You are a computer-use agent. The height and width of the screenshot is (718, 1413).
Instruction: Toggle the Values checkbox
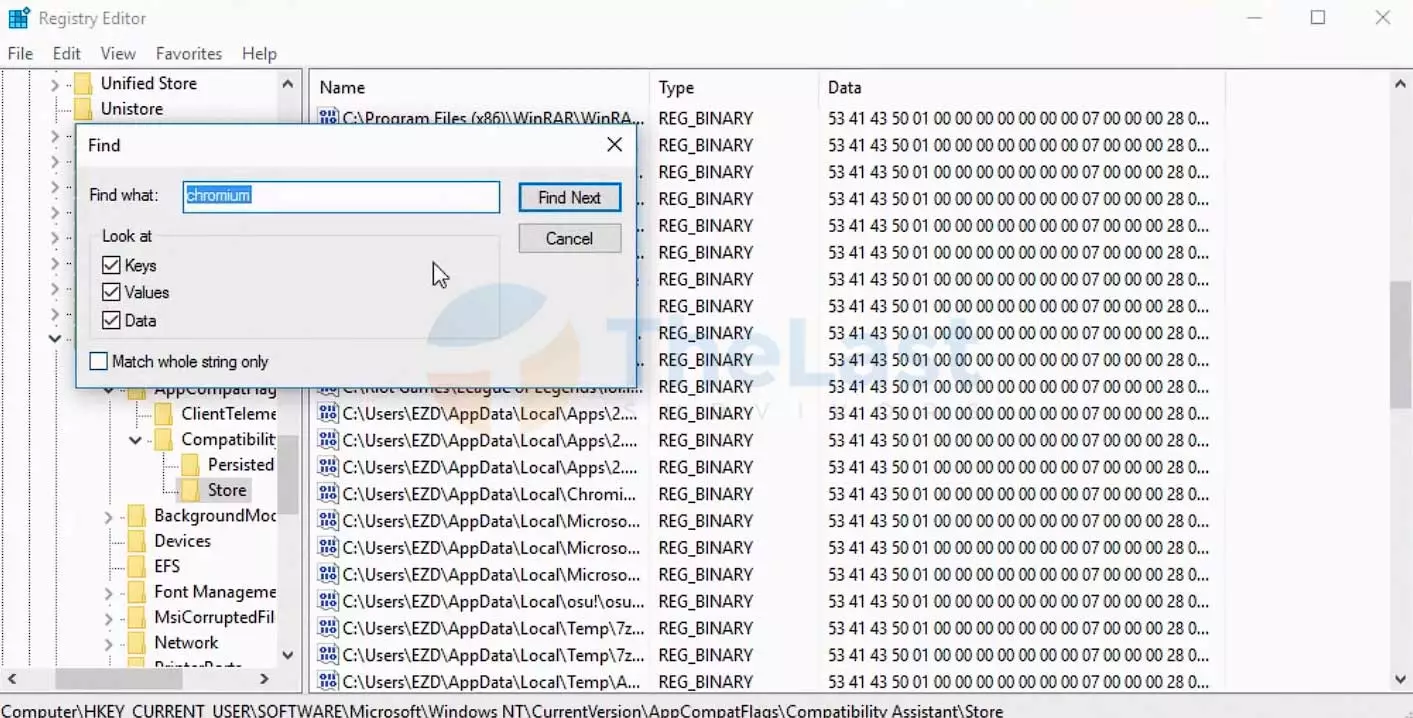pos(111,293)
